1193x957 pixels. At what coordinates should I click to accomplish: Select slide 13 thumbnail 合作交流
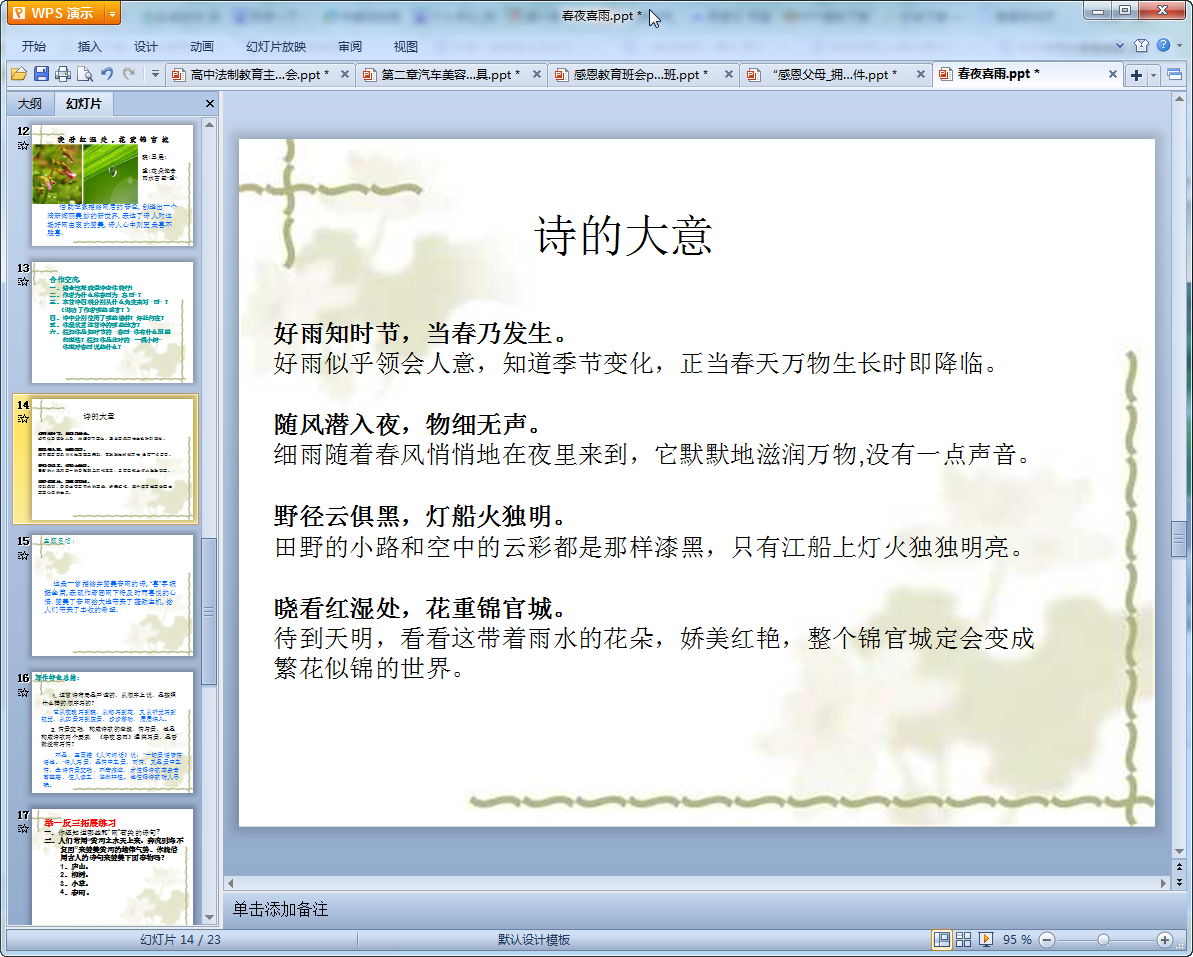(112, 322)
